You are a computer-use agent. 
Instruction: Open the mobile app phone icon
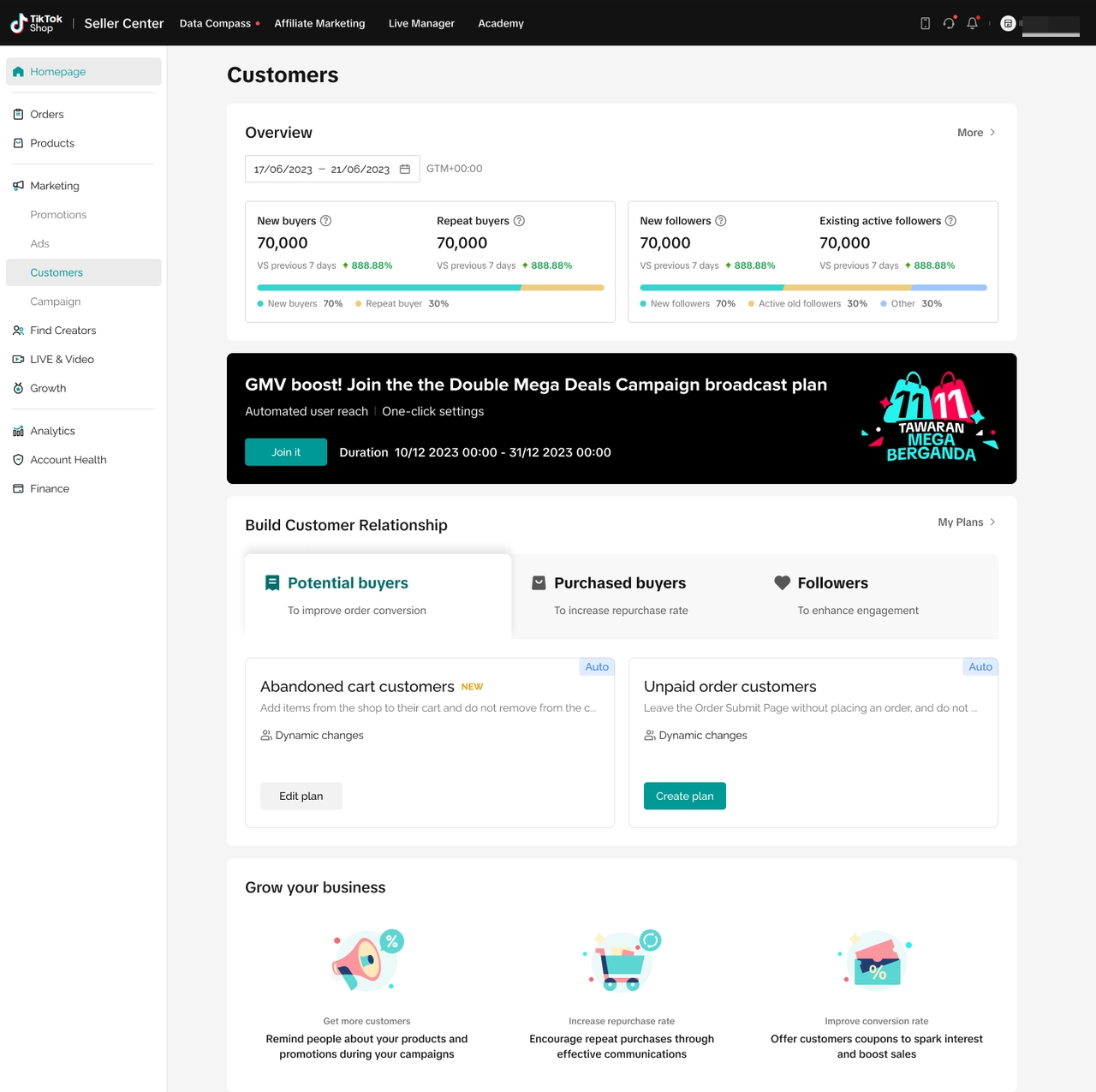925,23
